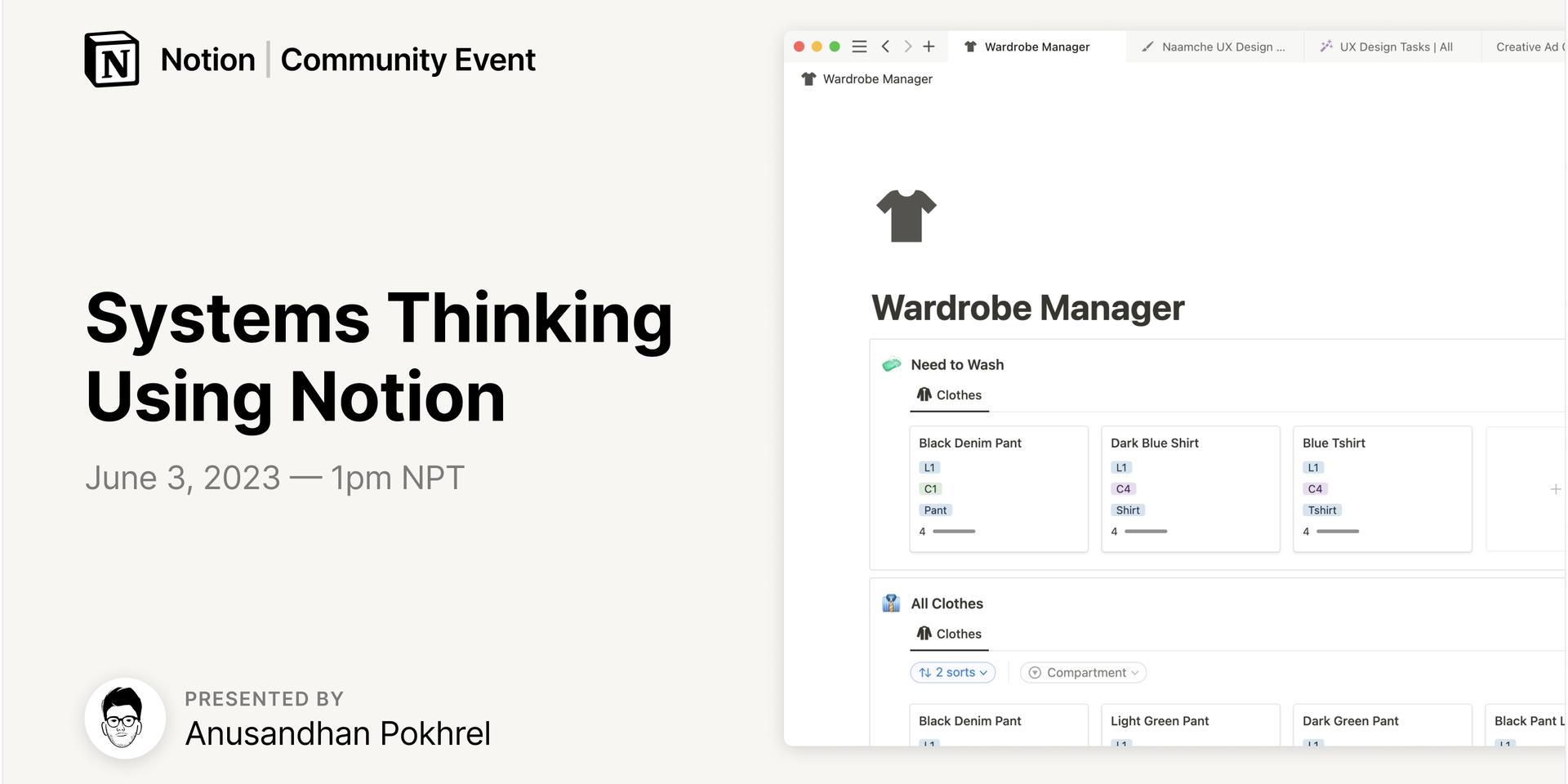Open the Black Denim Pant card in Need to Wash
This screenshot has width=1568, height=784.
pyautogui.click(x=999, y=488)
